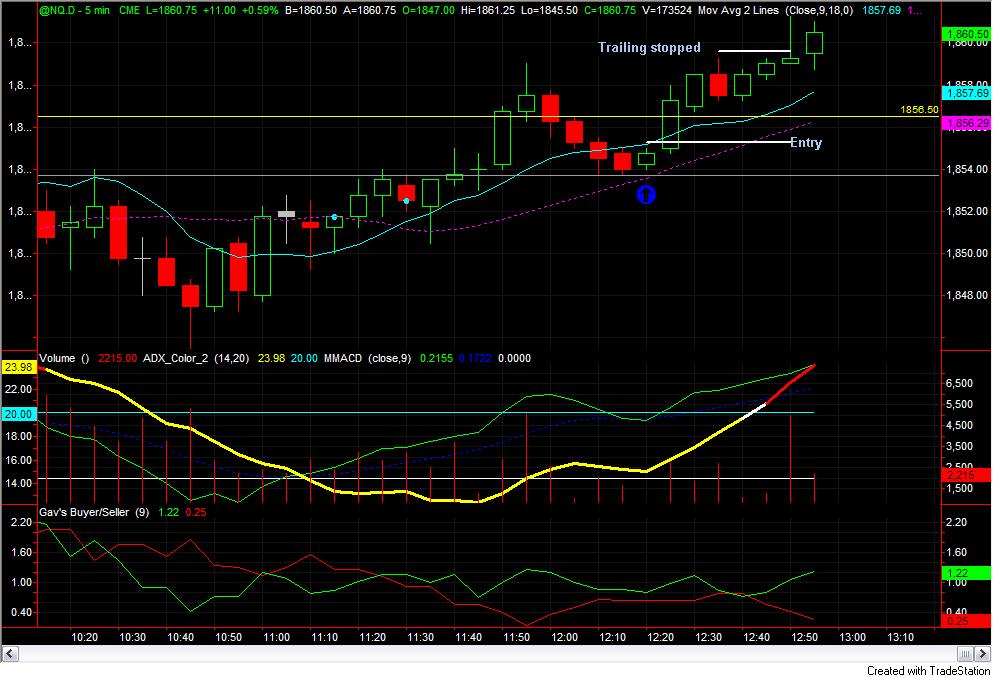Click the red 0.25 right axis tag
The image size is (993, 677).
click(x=966, y=621)
